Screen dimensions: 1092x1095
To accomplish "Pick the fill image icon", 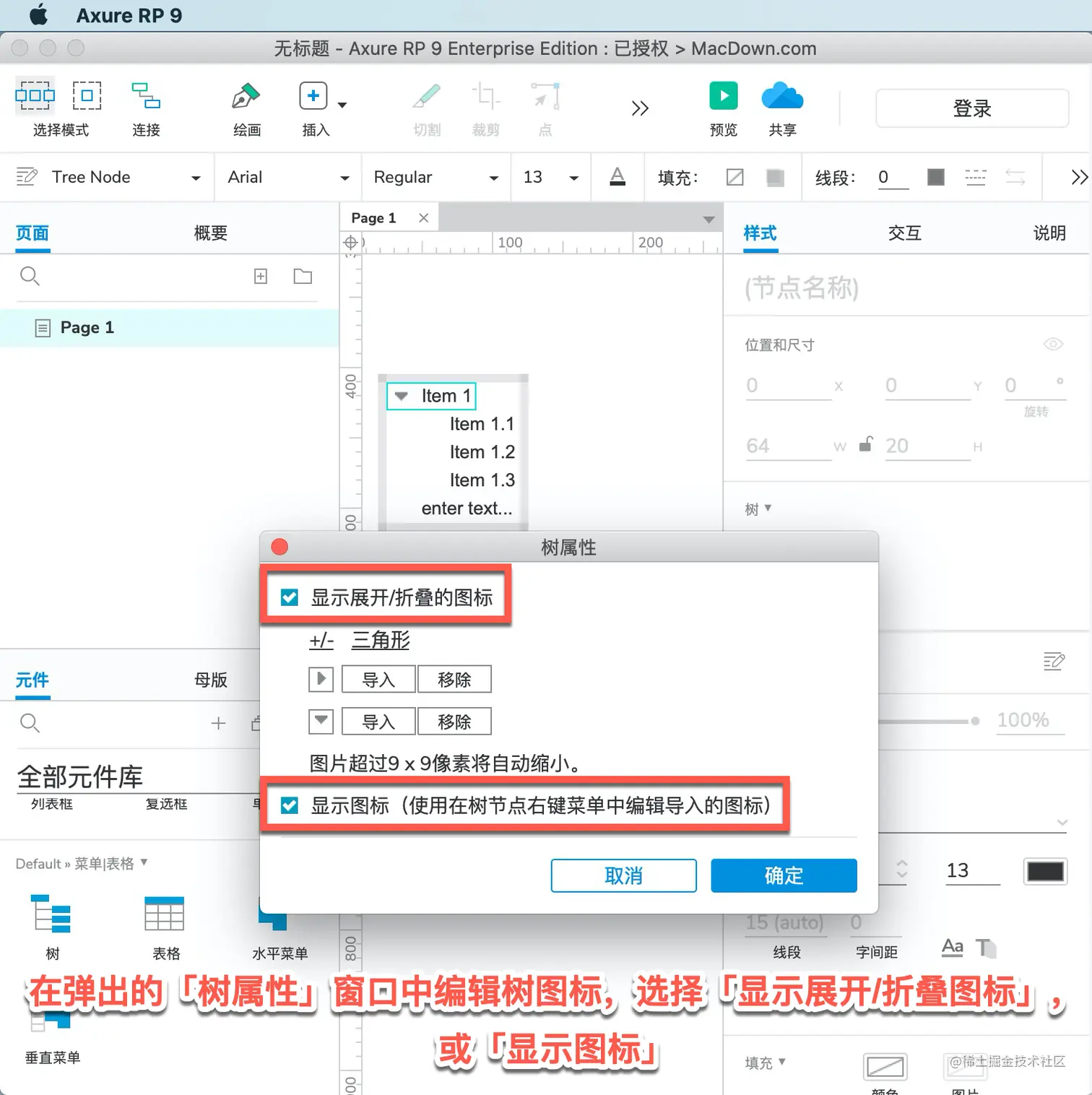I will [x=735, y=177].
